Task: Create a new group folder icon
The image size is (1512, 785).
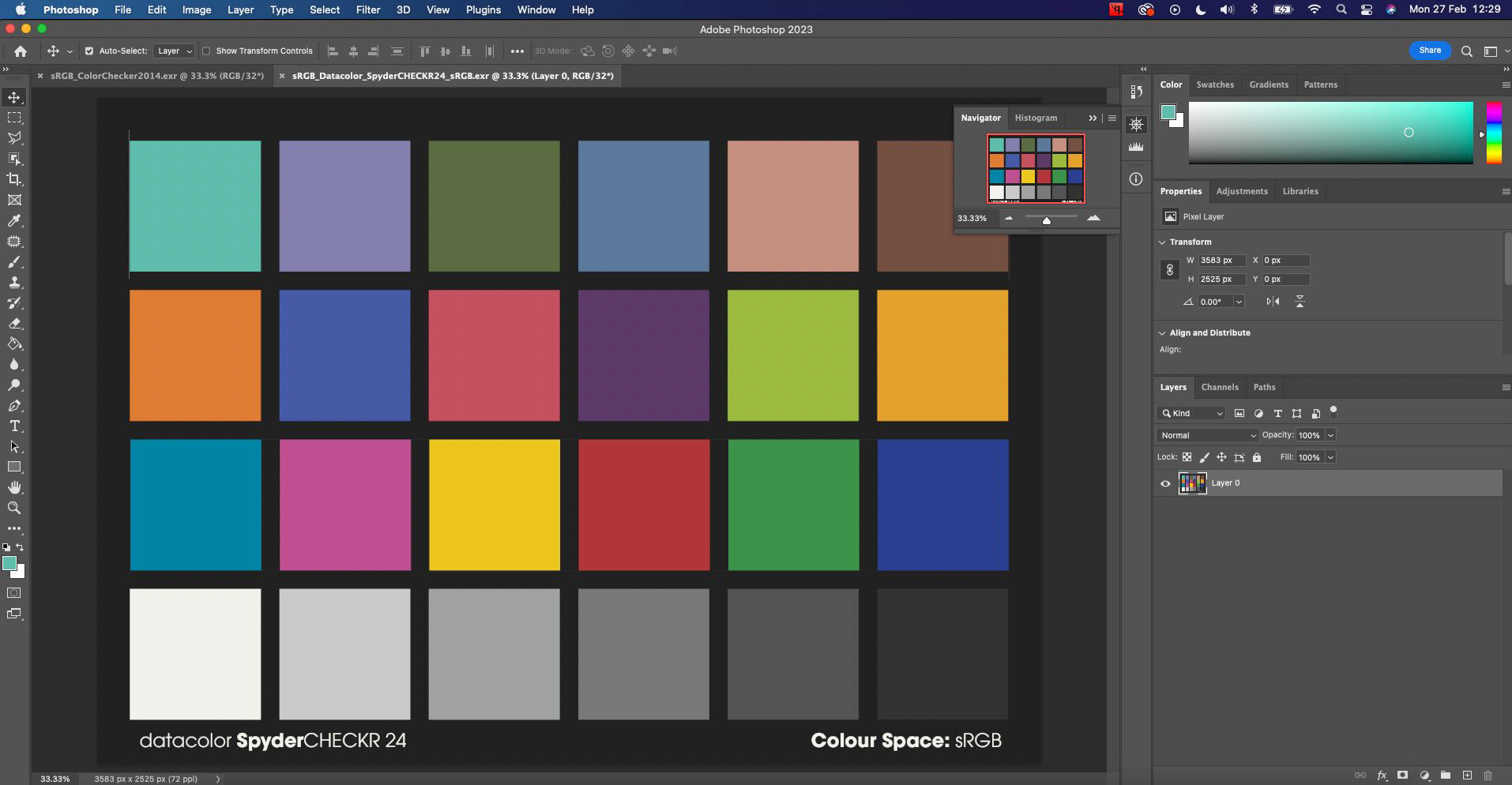Action: (x=1445, y=776)
